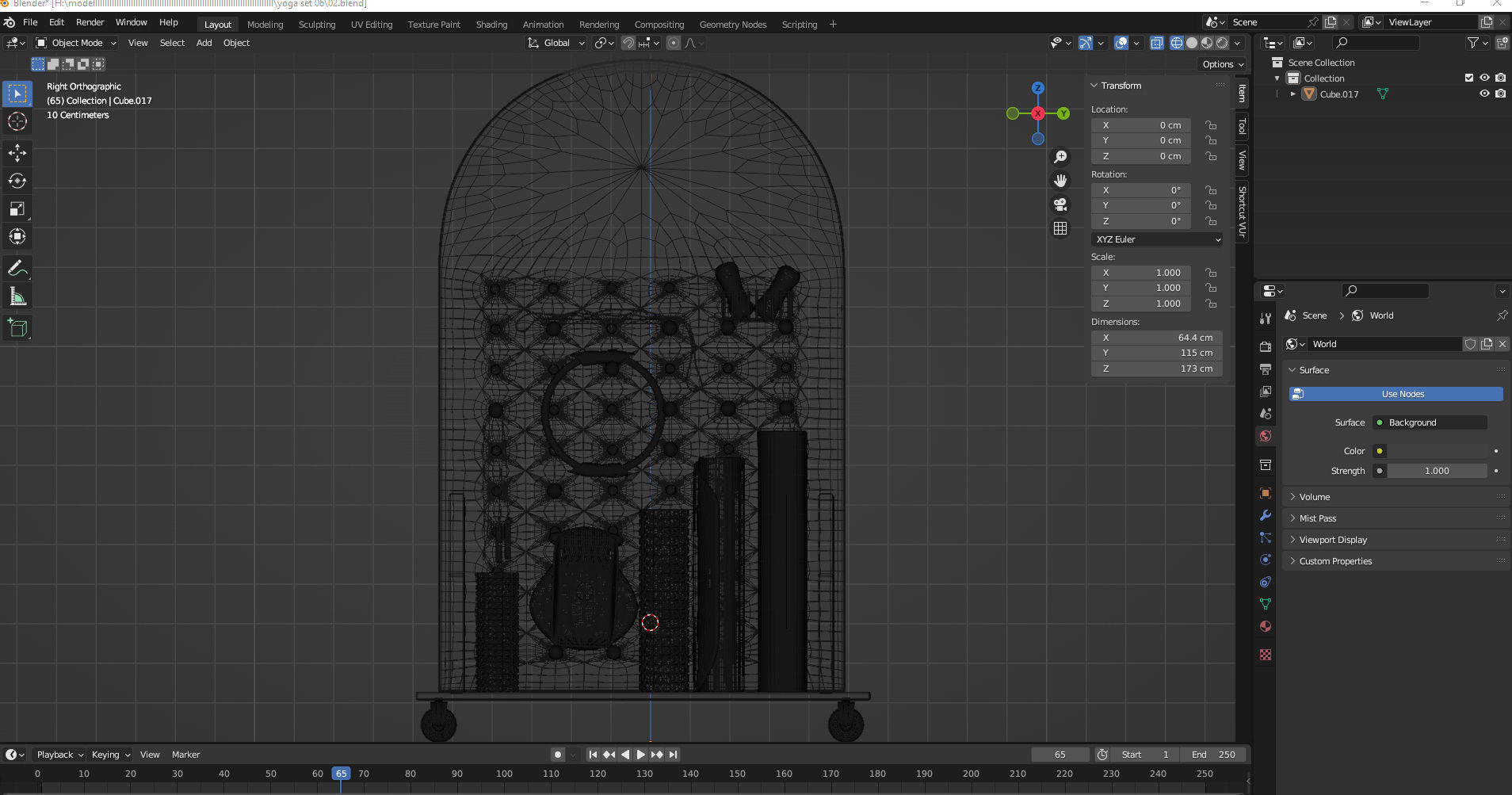Toggle camera view with the camera icon

pos(1060,204)
